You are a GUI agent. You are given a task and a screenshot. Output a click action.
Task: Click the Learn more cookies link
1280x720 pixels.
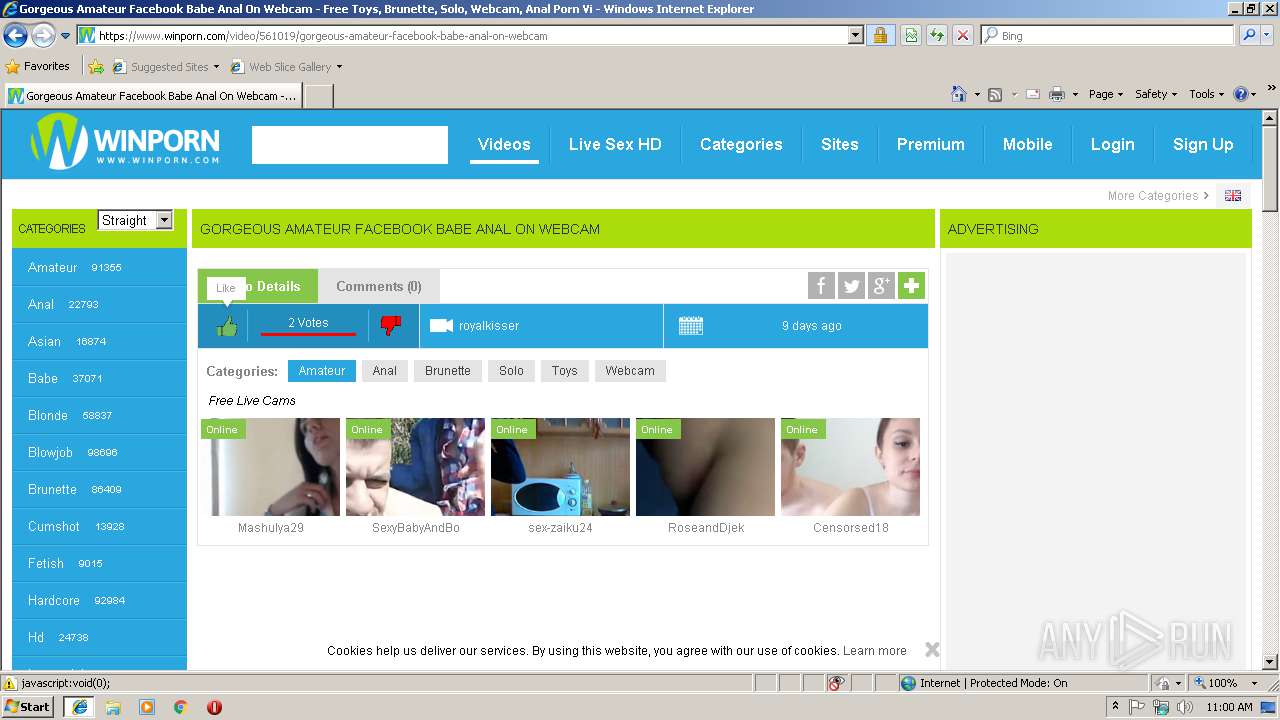pyautogui.click(x=875, y=651)
